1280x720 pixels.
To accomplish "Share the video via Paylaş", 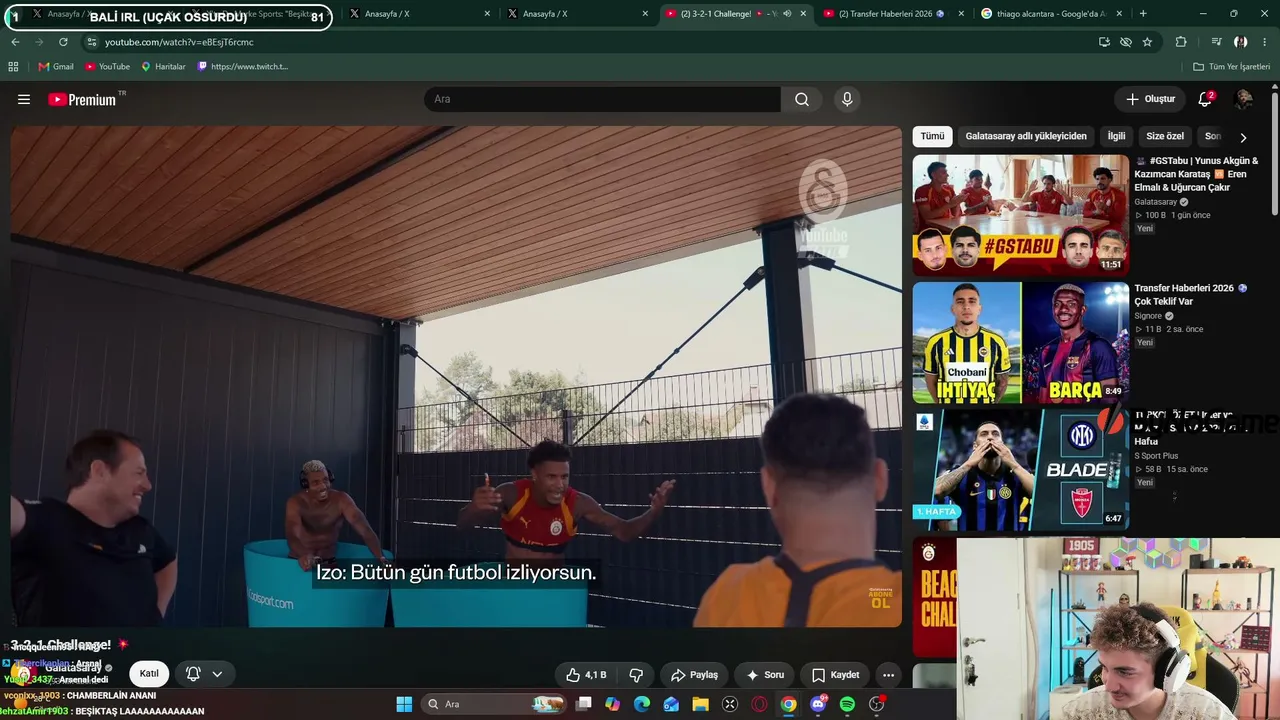I will [x=695, y=675].
